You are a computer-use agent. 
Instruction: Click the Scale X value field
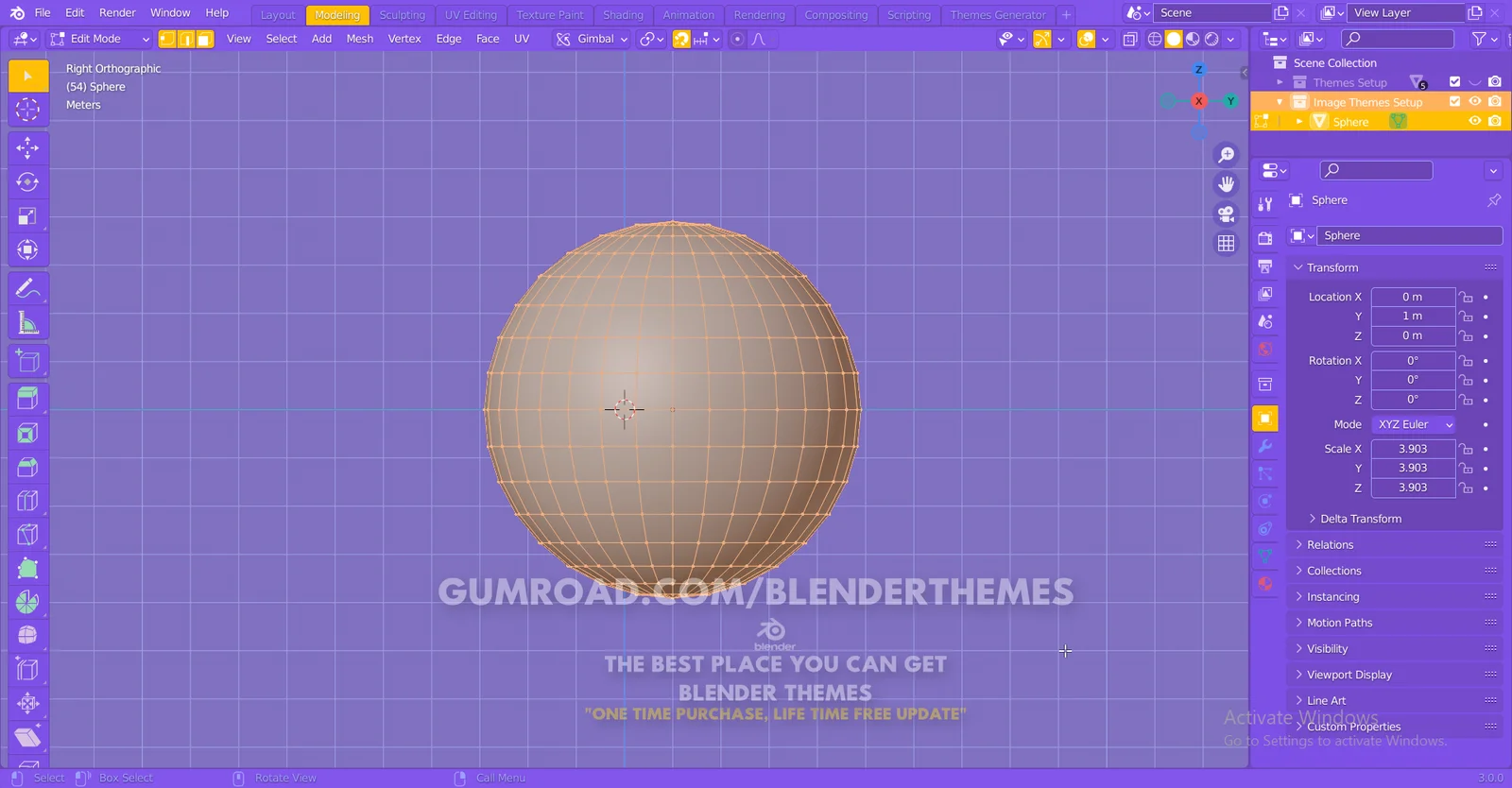(1413, 449)
